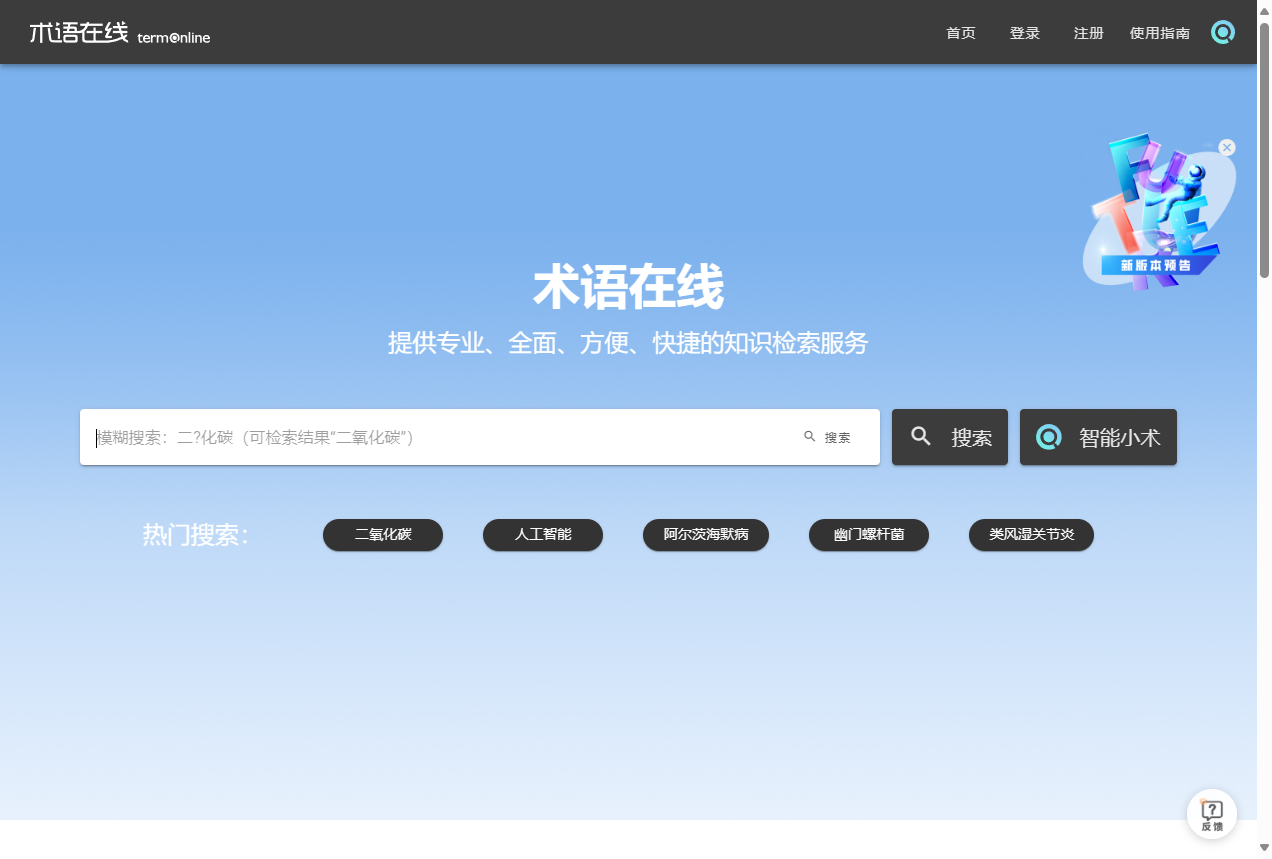
Task: Click hot search 阿尔茨海默病
Action: click(705, 535)
